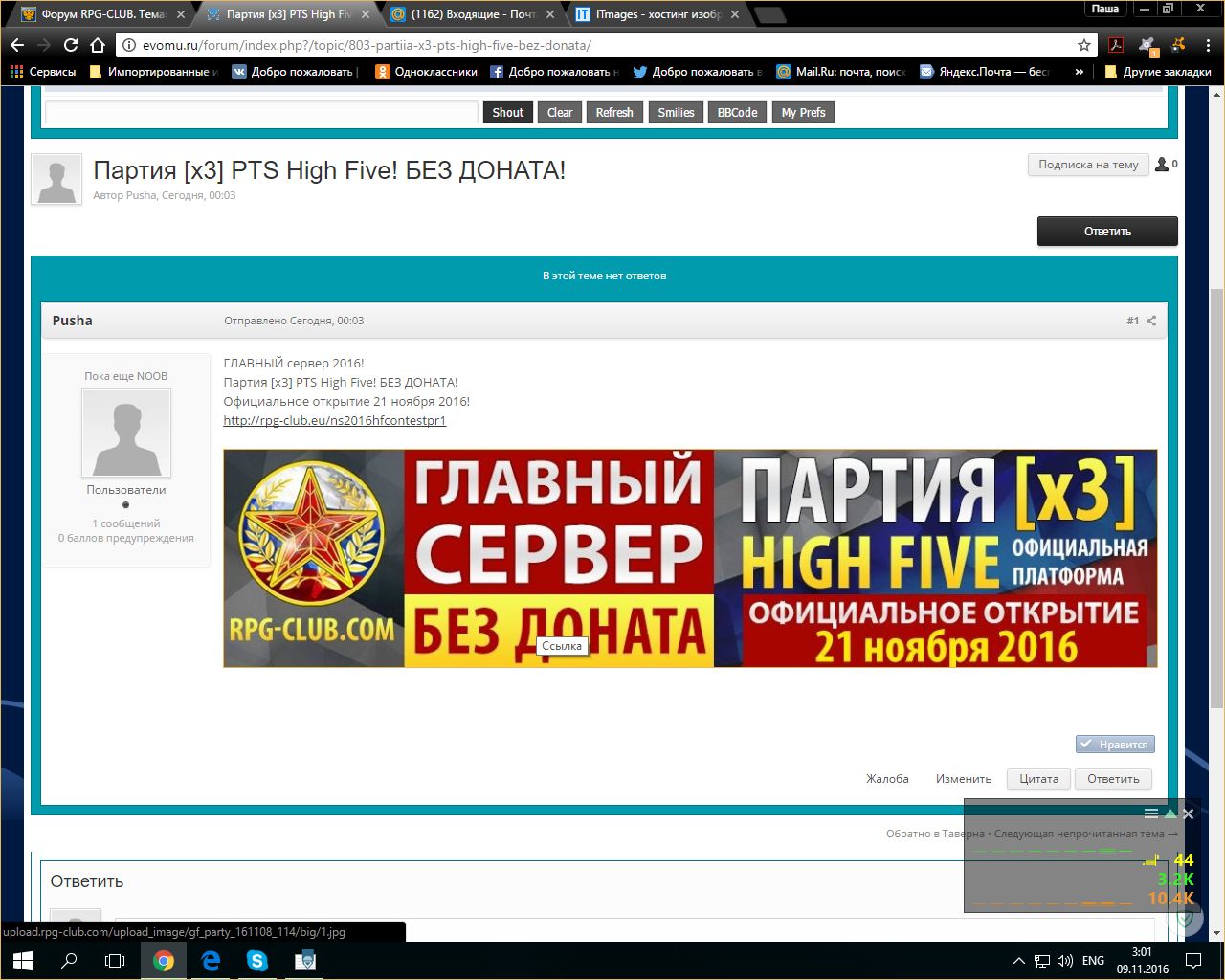Click the ГЛАВНЫЙ СЕРВЕР banner image
The image size is (1225, 980).
tap(690, 558)
